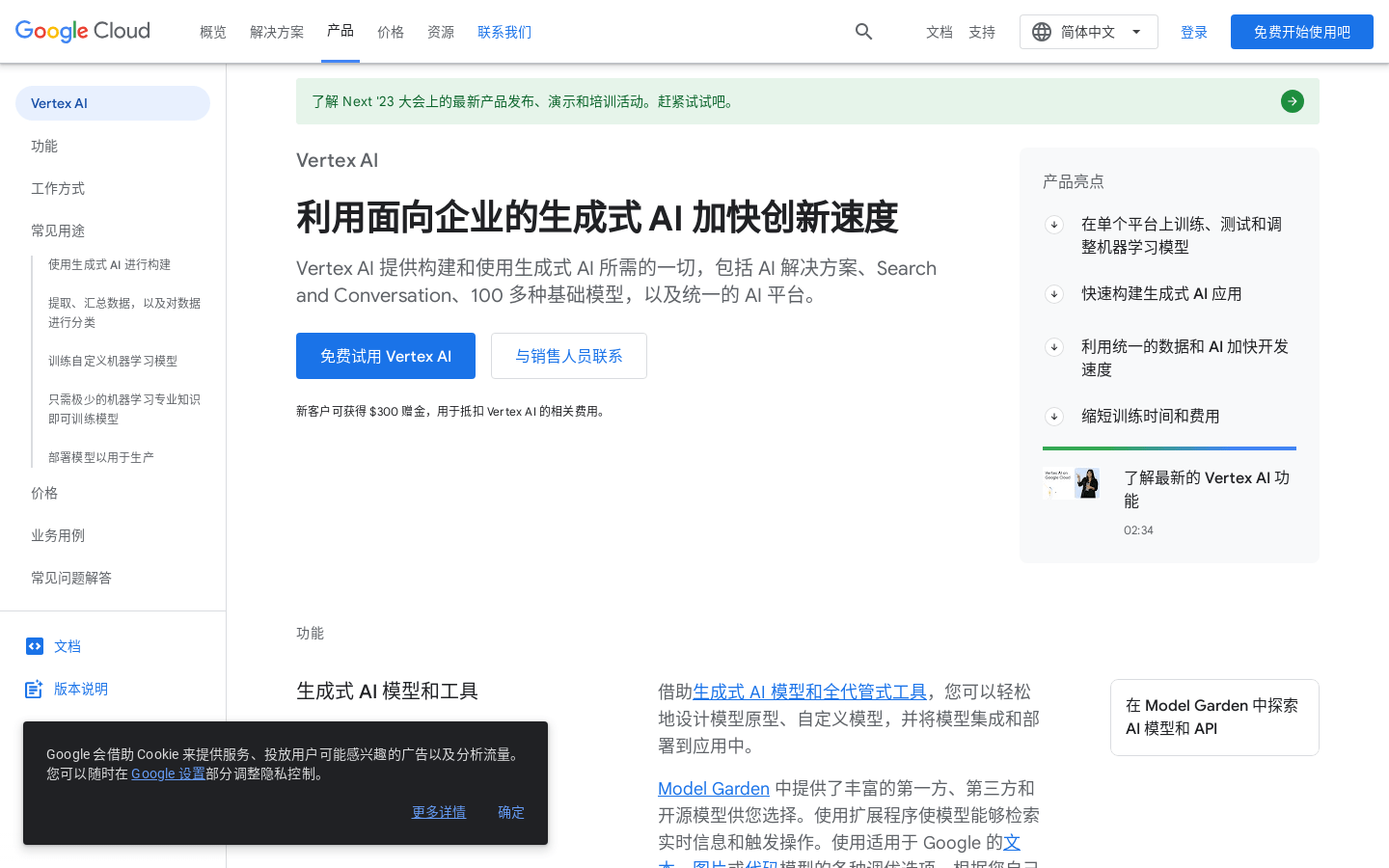Click 免费试用 Vertex AI button

(386, 356)
